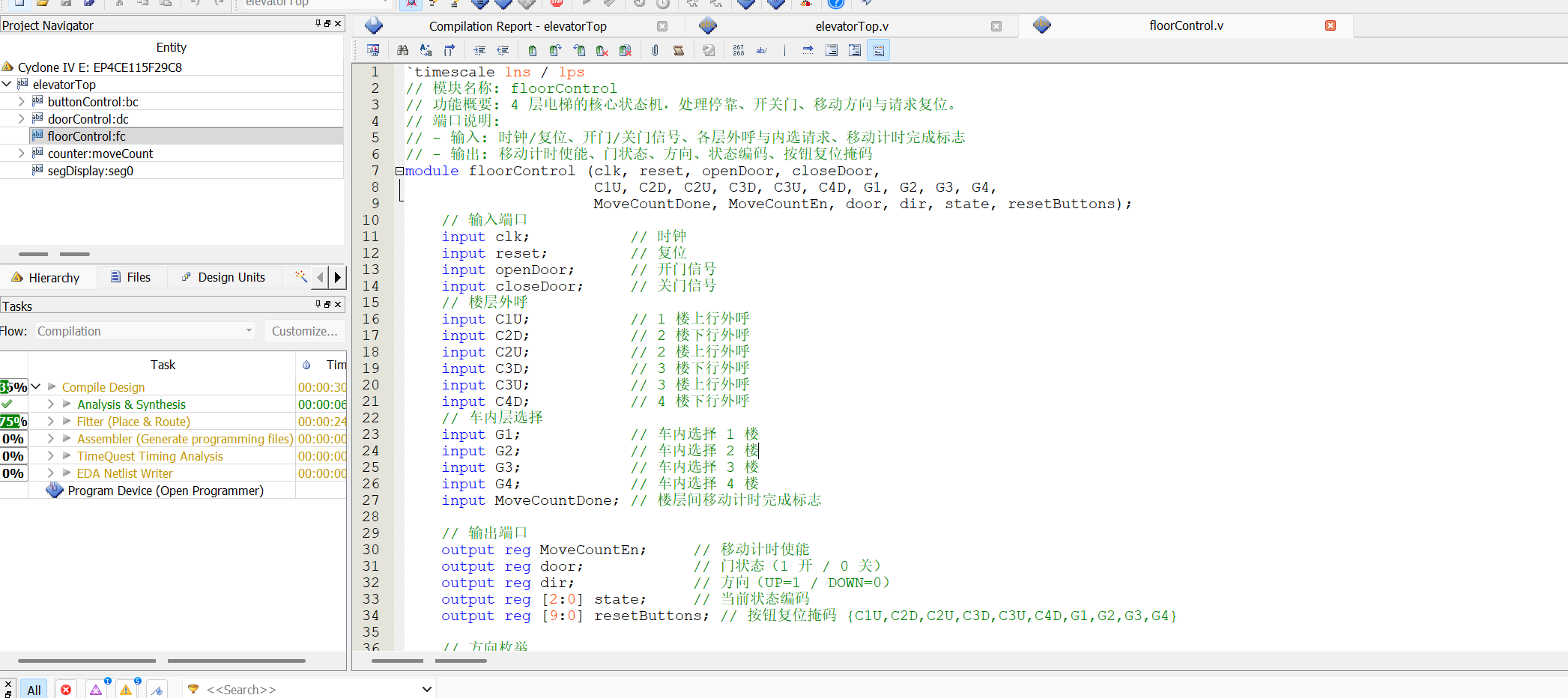This screenshot has height=698, width=1568.
Task: Toggle the red error messages filter
Action: (x=66, y=689)
